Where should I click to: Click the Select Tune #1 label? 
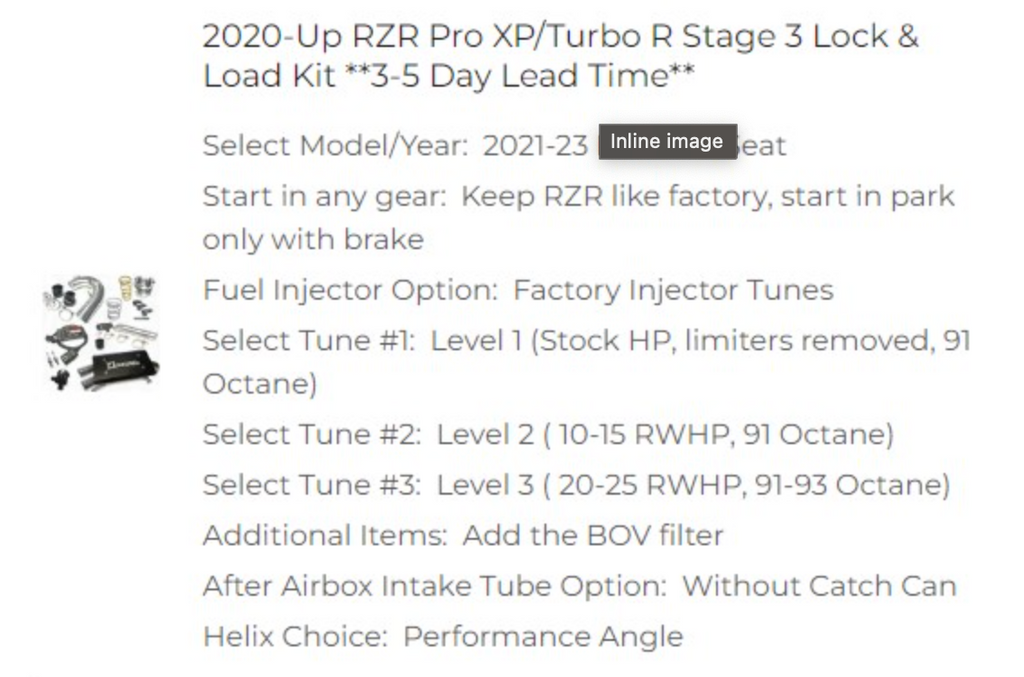tap(309, 340)
